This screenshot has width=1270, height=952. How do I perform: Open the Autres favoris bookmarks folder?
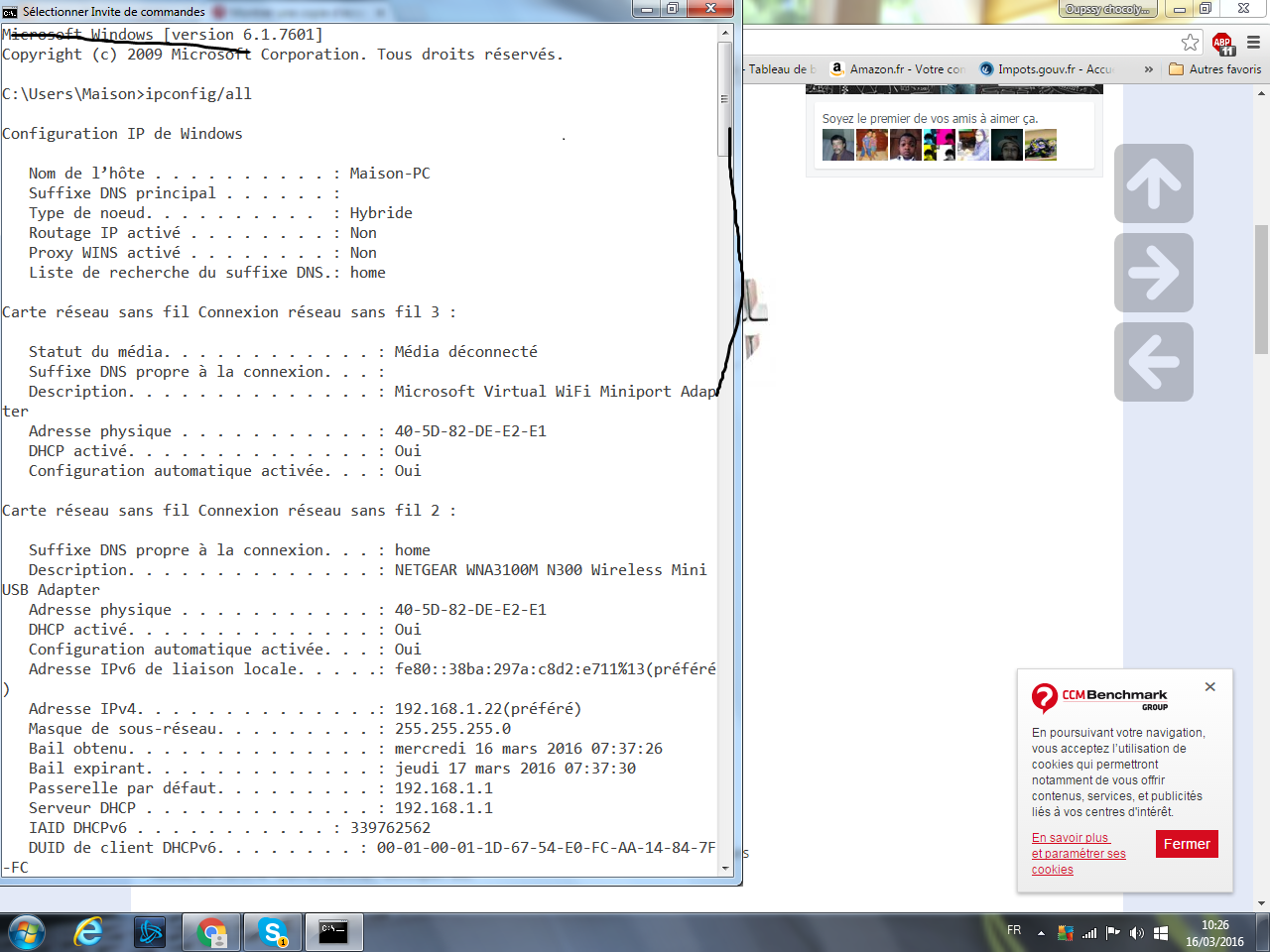point(1215,69)
